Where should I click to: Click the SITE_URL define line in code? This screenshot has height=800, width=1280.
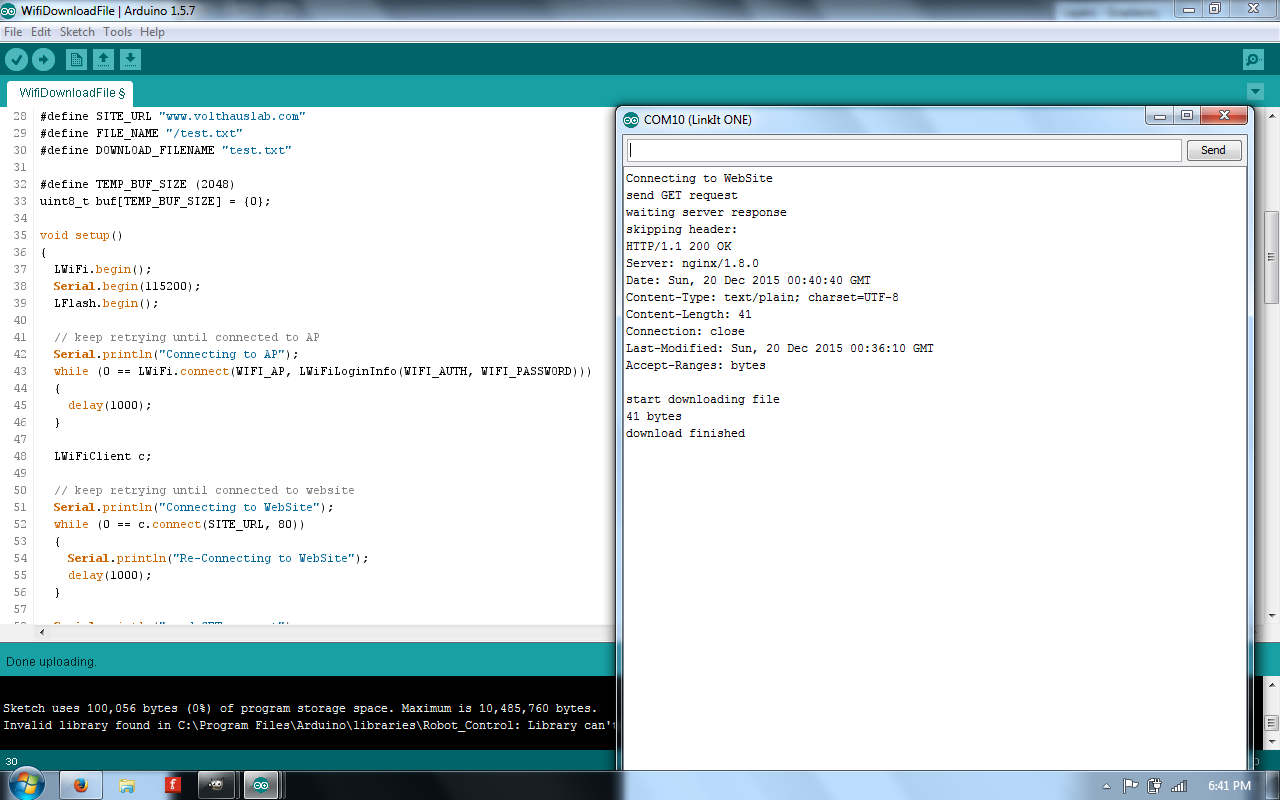coord(172,116)
